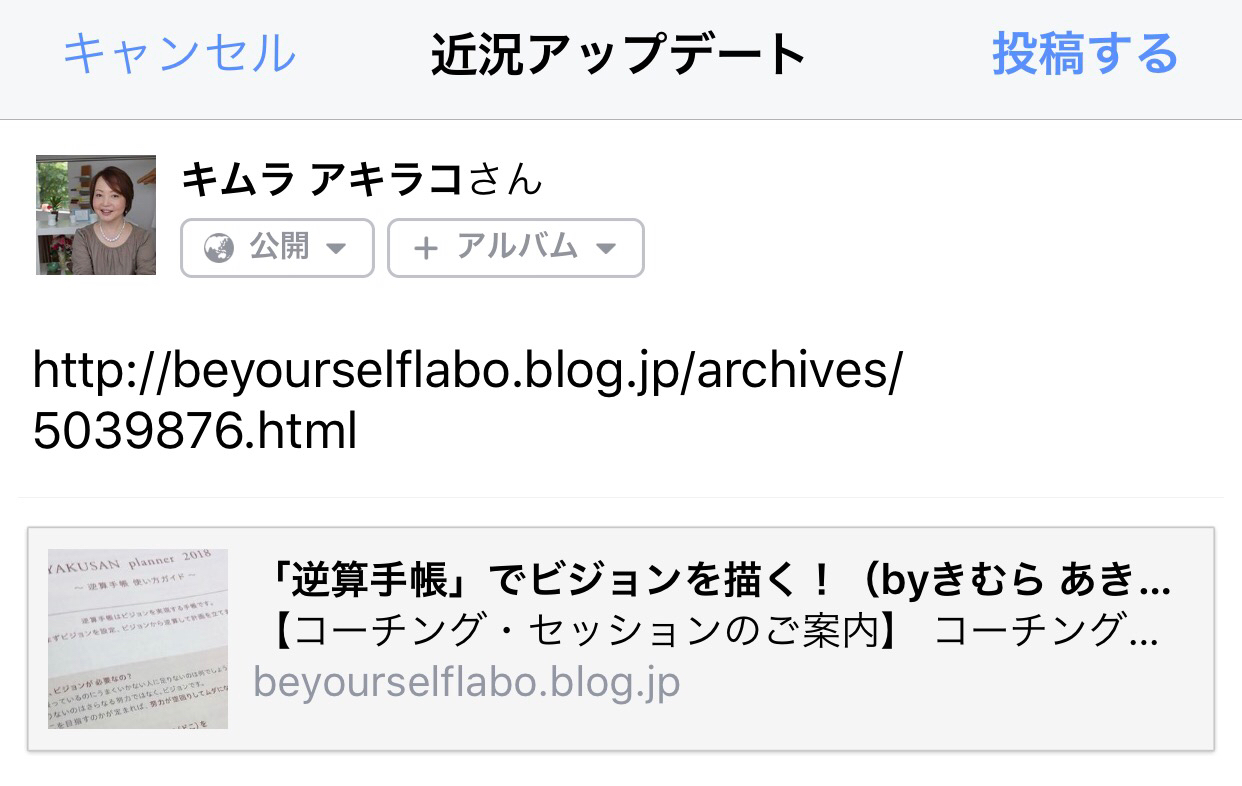The image size is (1242, 786).
Task: Open the 公開 privacy dropdown arrow
Action: pos(336,248)
